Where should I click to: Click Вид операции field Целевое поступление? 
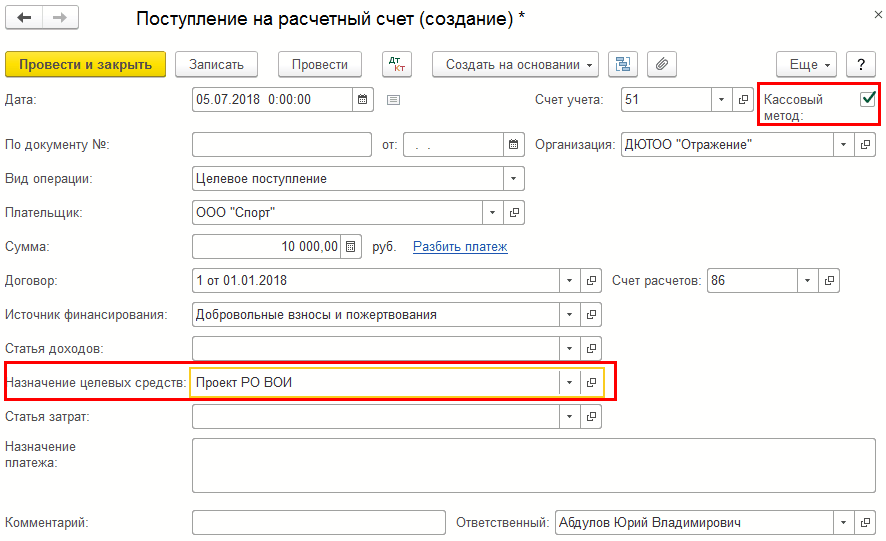coord(348,179)
